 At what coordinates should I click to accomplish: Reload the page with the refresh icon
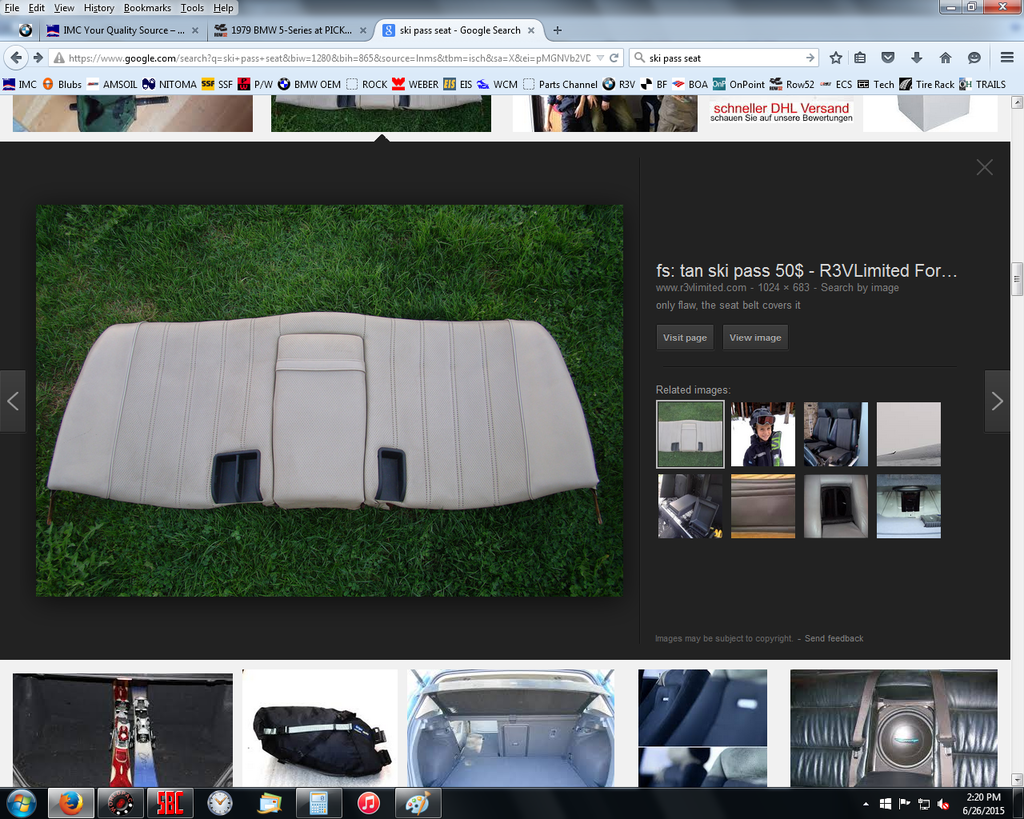613,58
